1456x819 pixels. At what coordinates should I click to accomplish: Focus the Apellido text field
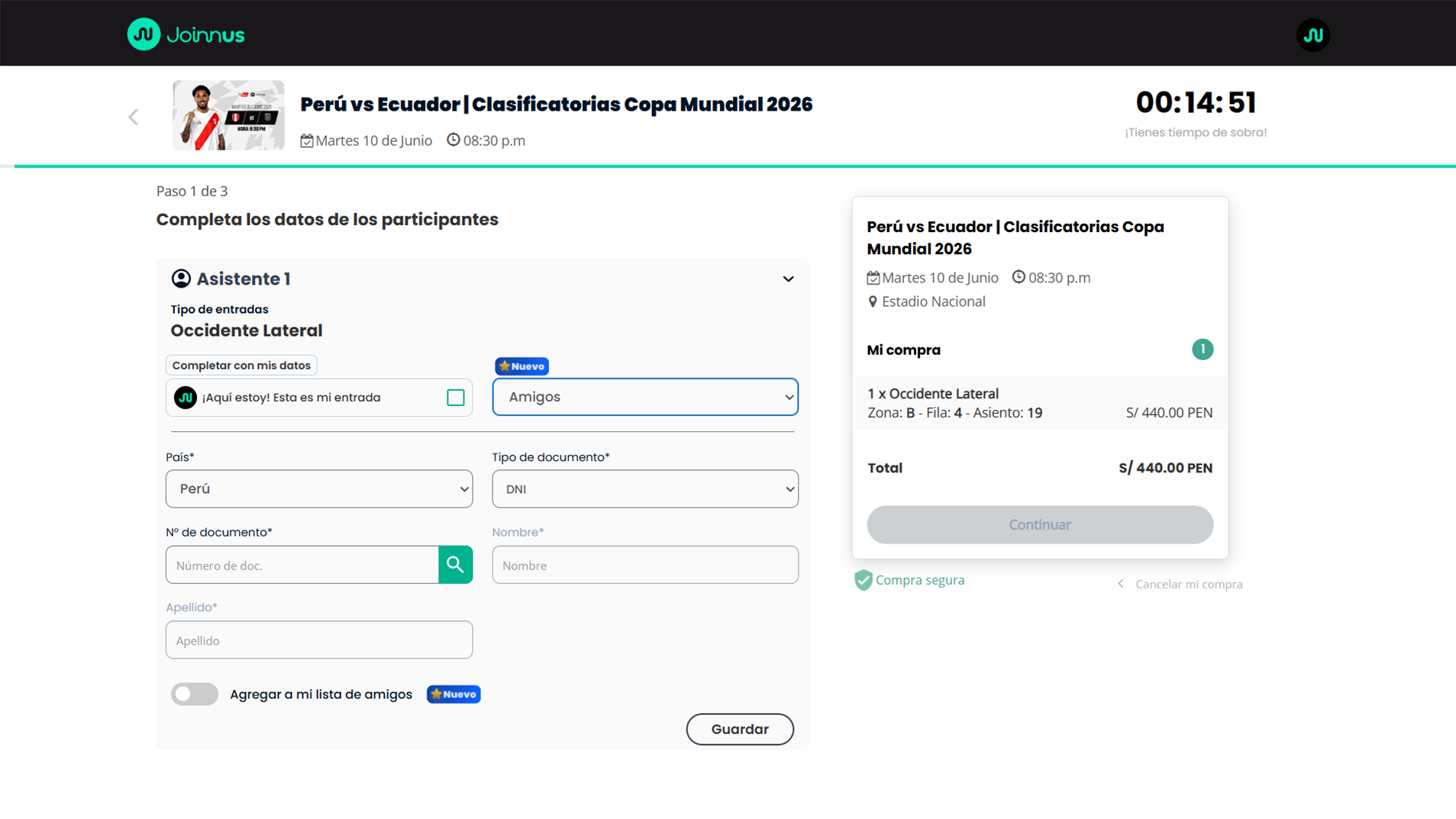click(319, 640)
